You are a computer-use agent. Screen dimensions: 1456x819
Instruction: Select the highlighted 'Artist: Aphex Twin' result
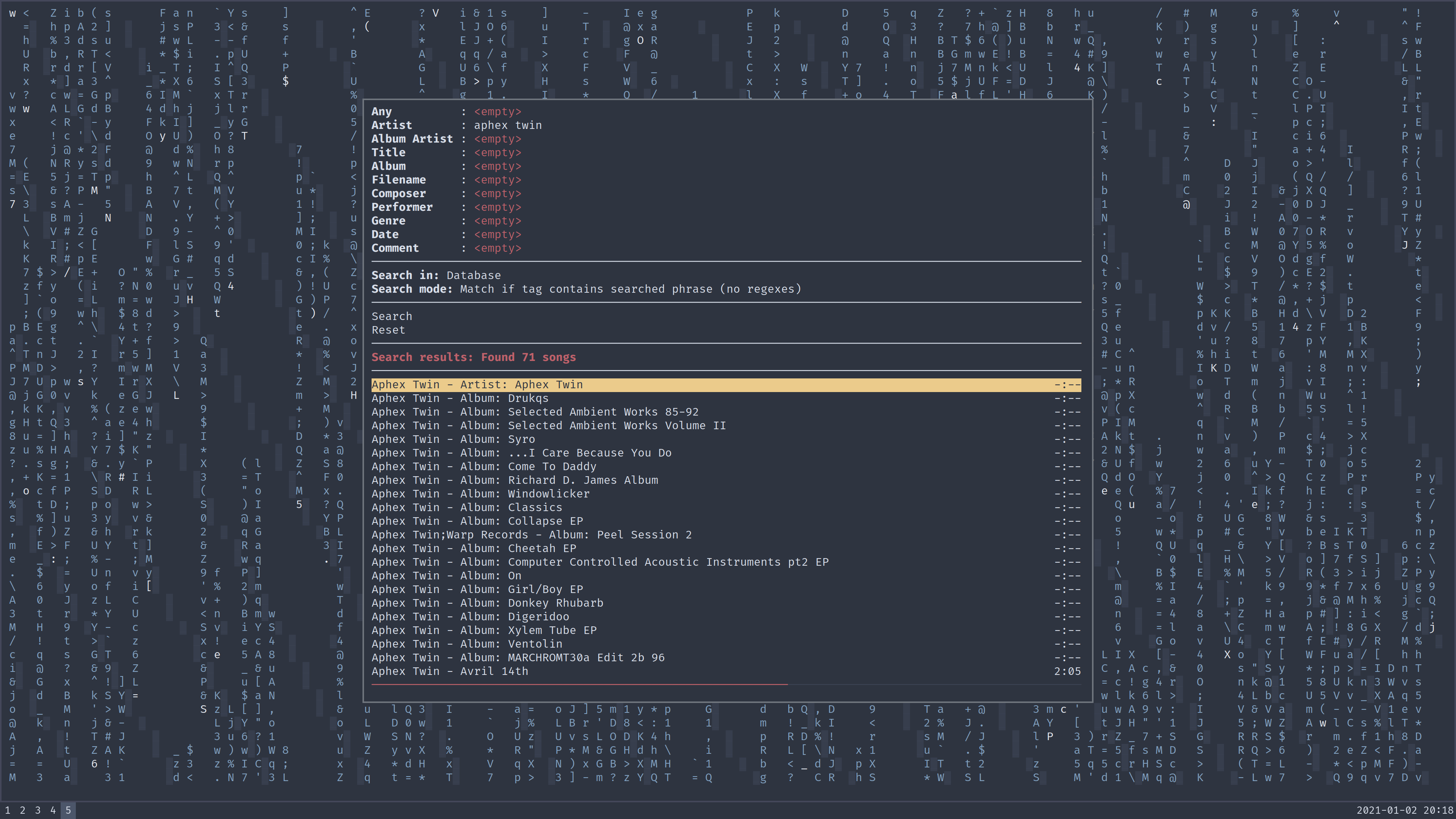[x=477, y=385]
